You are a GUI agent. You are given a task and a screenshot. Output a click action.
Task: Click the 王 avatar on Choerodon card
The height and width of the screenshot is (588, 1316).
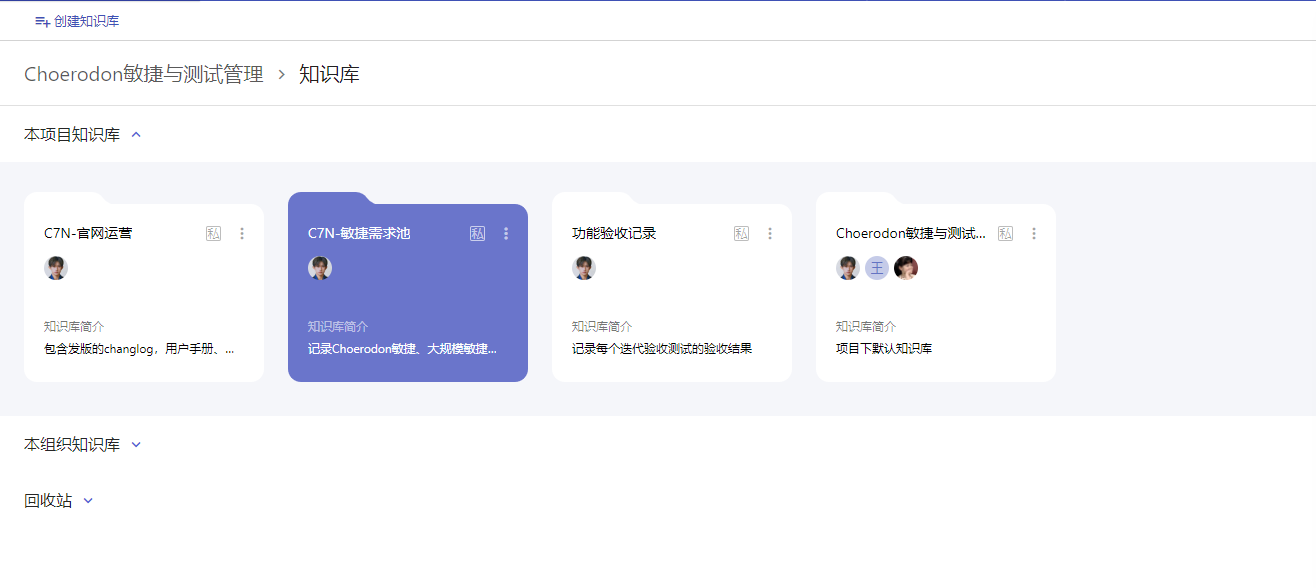877,268
